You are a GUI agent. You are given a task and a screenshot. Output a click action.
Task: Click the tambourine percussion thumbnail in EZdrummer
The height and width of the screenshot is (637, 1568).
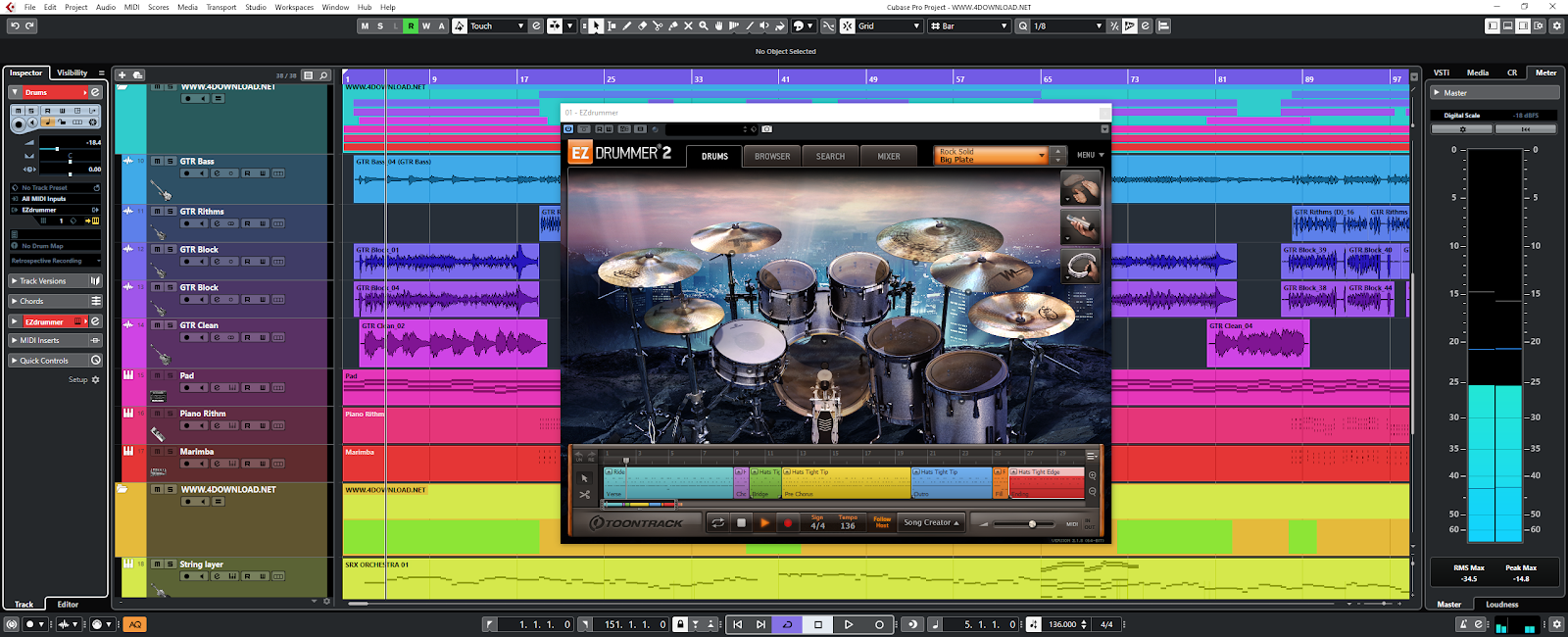coord(1081,265)
